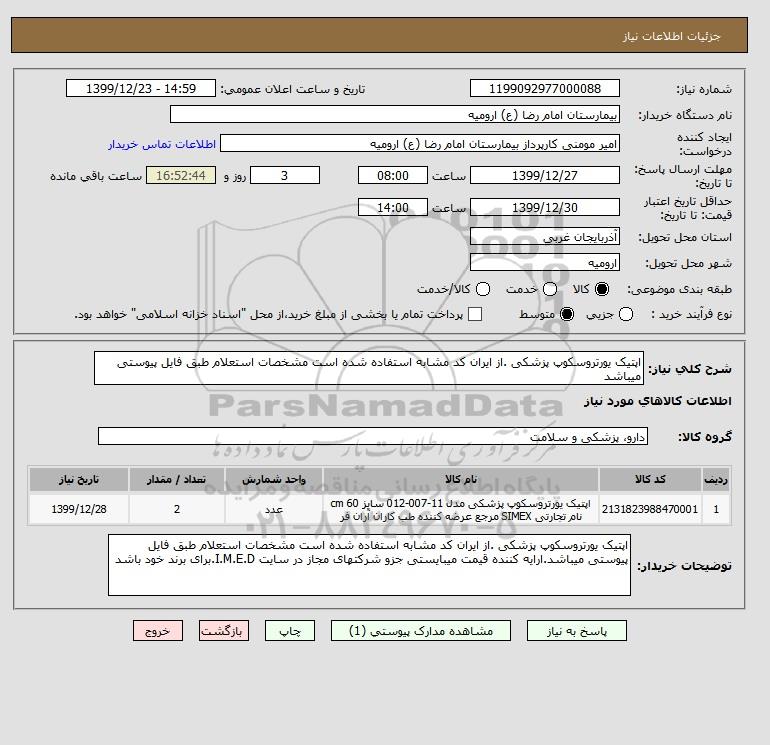Click the buyer name field بیمارستان امام رضا
The image size is (770, 745).
[395, 114]
